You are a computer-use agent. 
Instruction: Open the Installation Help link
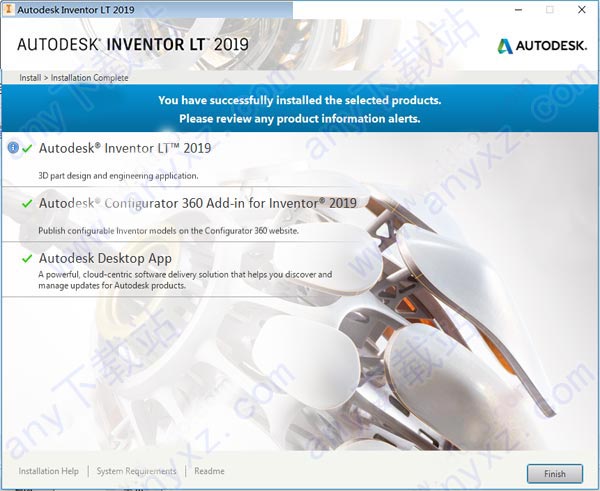point(49,471)
